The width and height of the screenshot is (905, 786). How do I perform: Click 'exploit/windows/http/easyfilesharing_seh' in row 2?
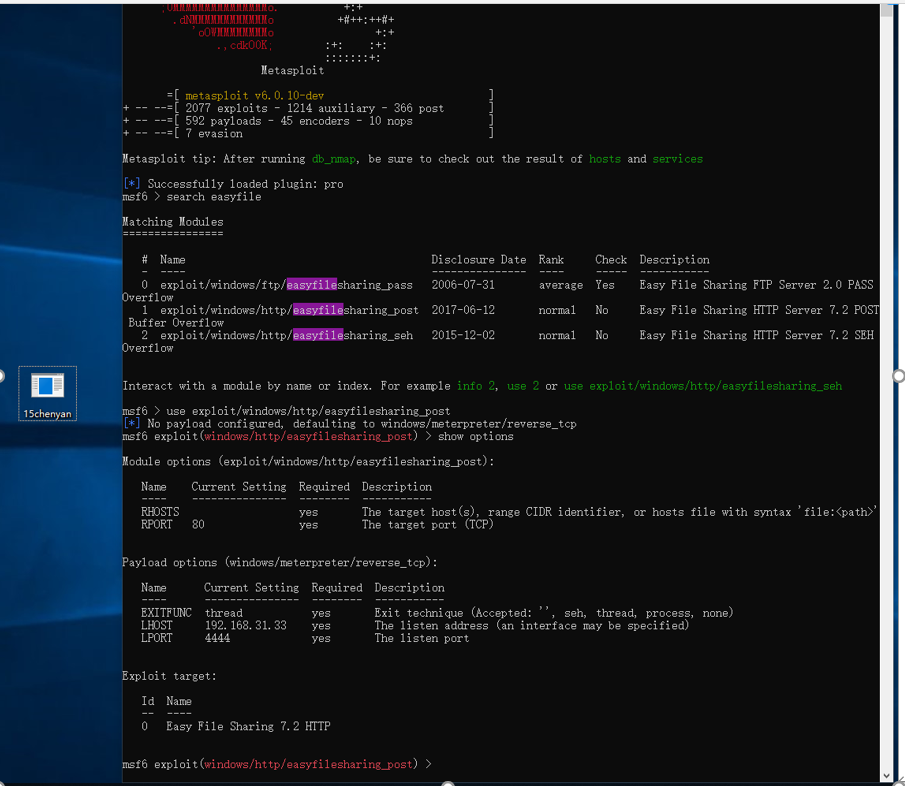pos(286,335)
